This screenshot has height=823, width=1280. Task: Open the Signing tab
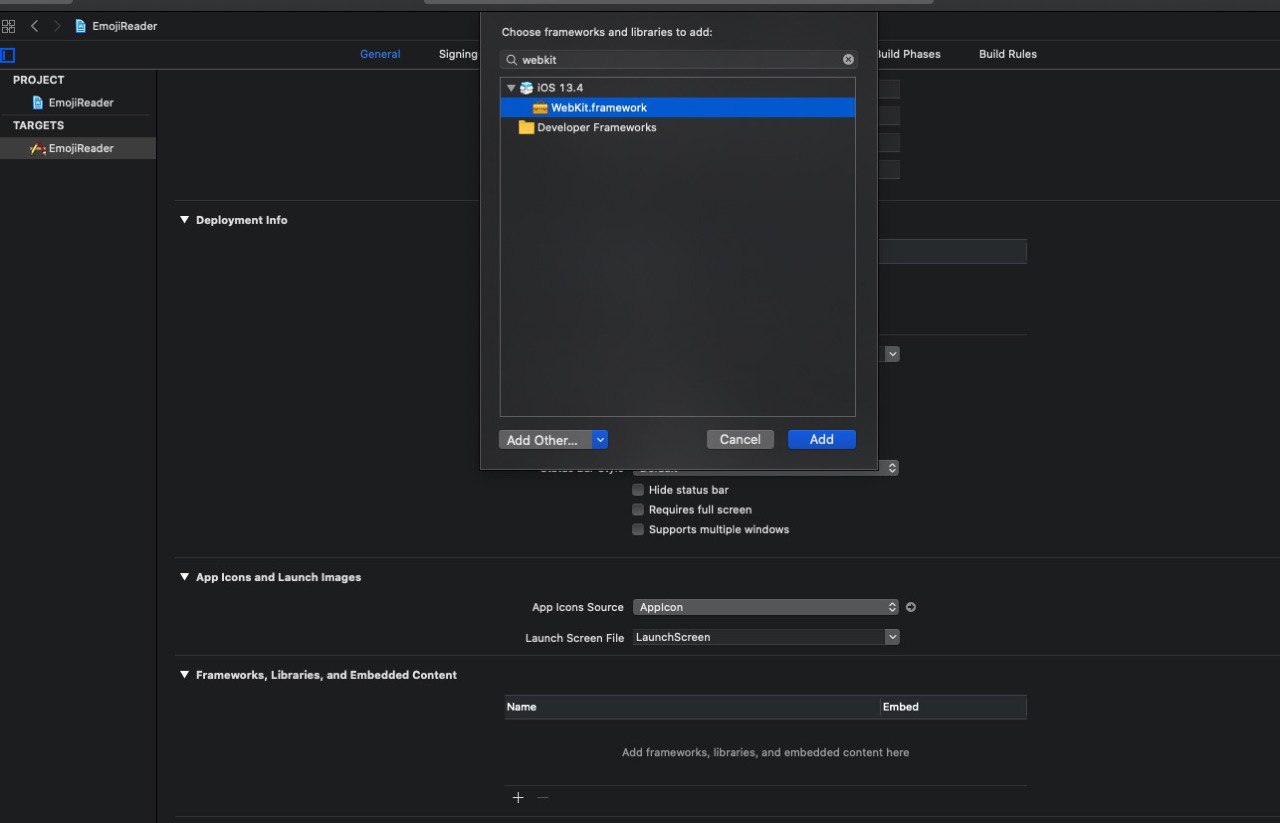coord(458,54)
